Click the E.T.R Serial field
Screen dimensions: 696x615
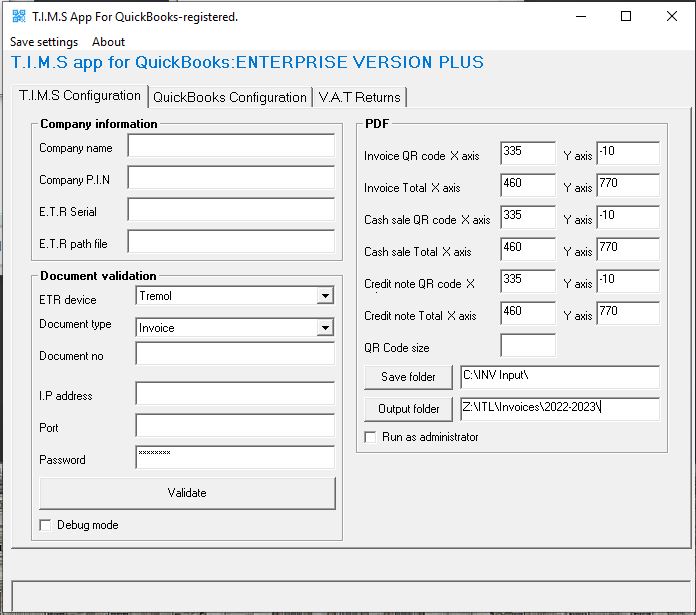coord(231,210)
